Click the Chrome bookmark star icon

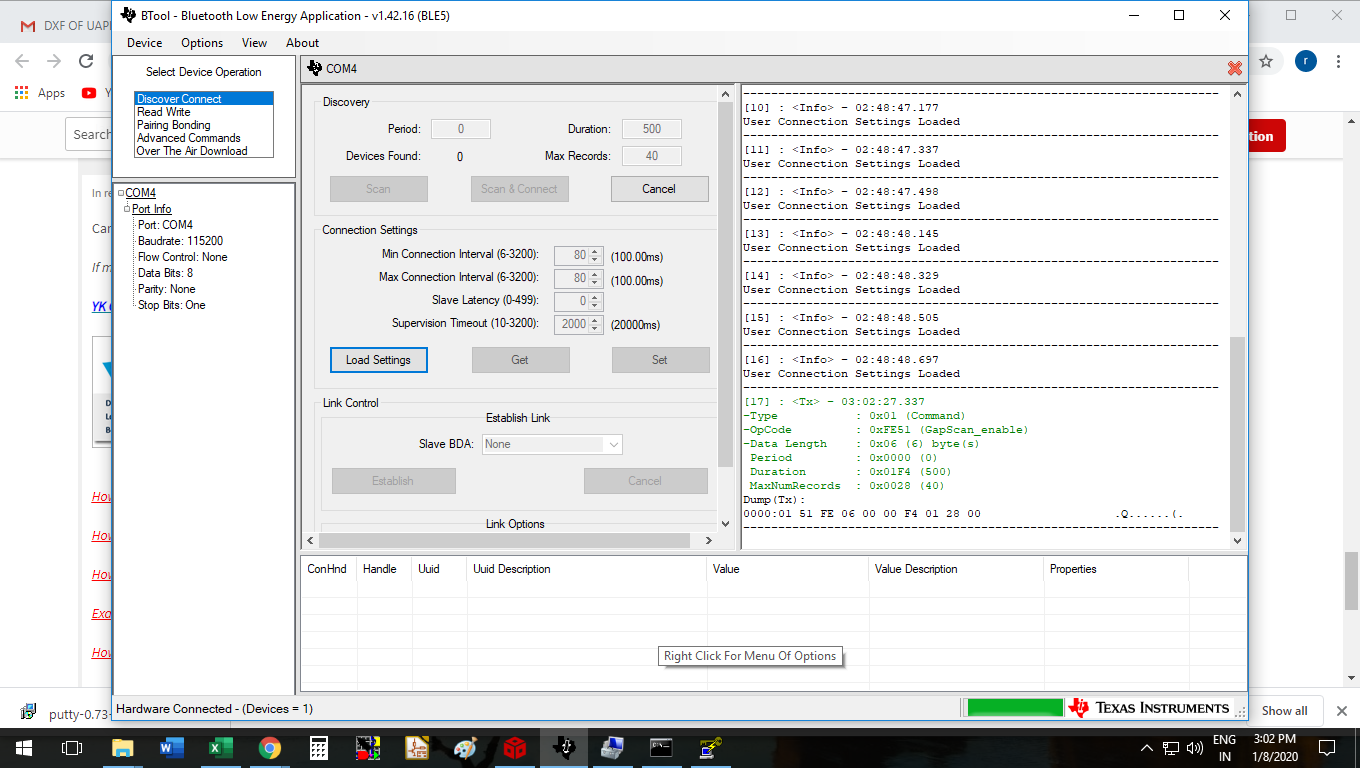pyautogui.click(x=1266, y=61)
